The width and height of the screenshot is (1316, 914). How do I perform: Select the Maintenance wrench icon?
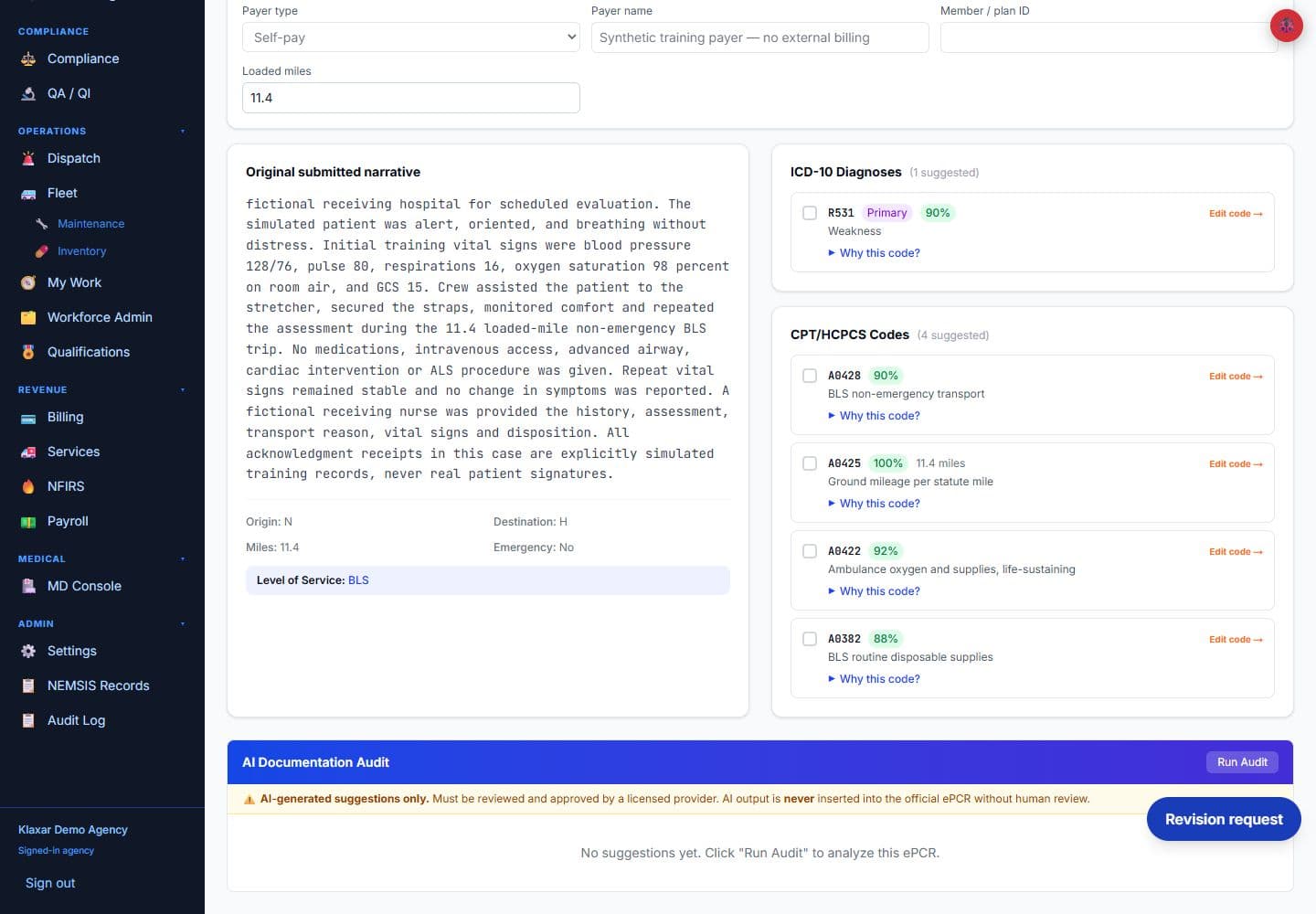(41, 224)
